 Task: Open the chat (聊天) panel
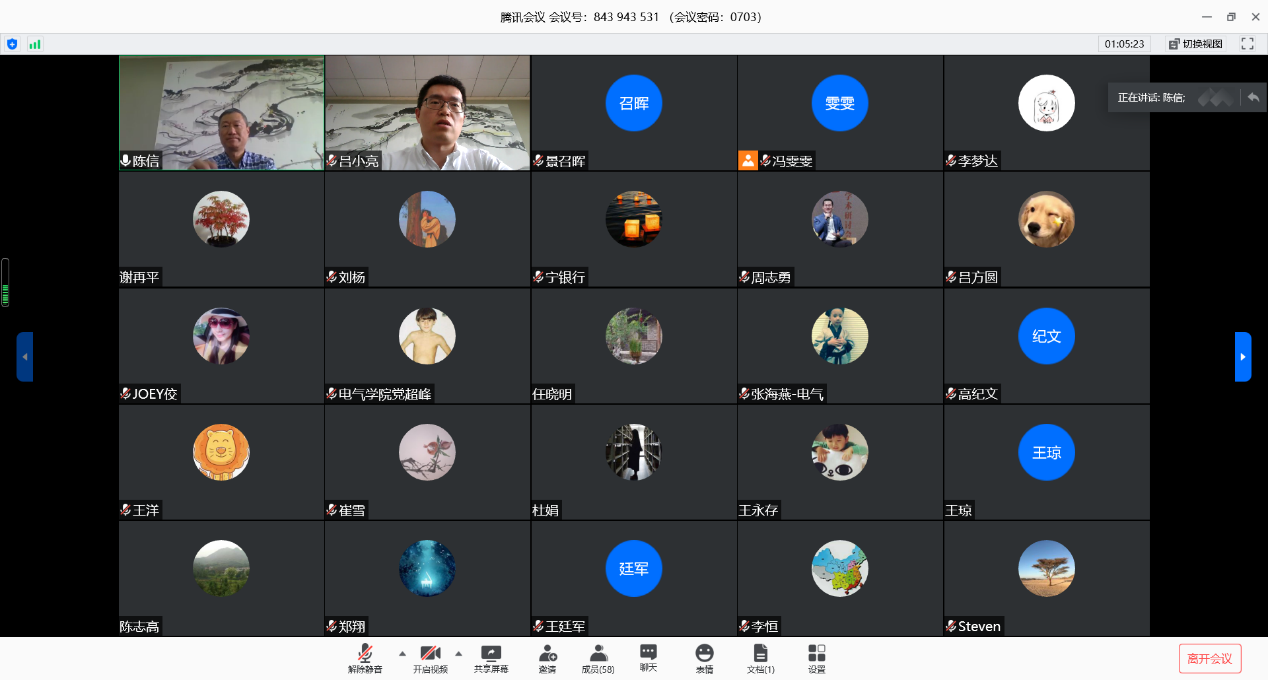(648, 656)
